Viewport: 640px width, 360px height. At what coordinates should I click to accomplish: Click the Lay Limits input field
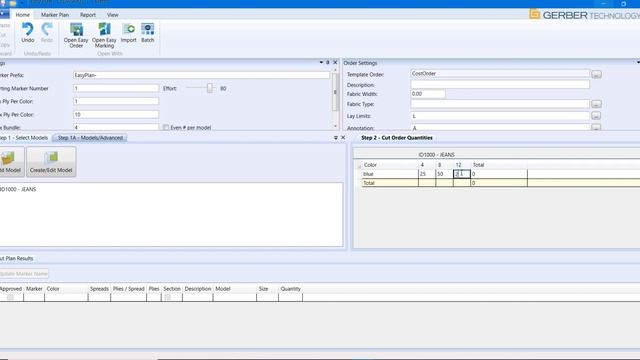tap(500, 116)
